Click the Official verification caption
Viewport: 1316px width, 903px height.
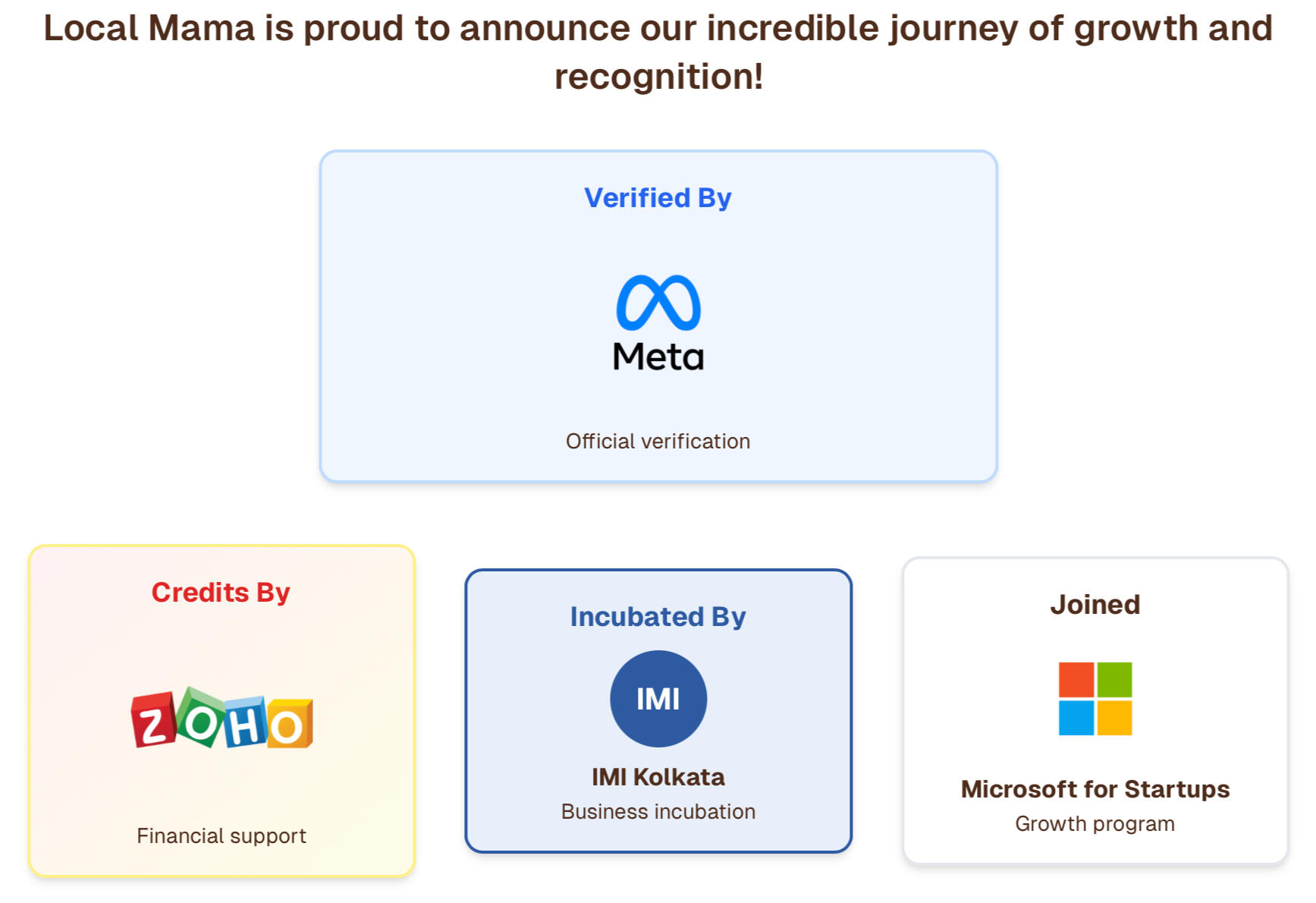tap(658, 442)
